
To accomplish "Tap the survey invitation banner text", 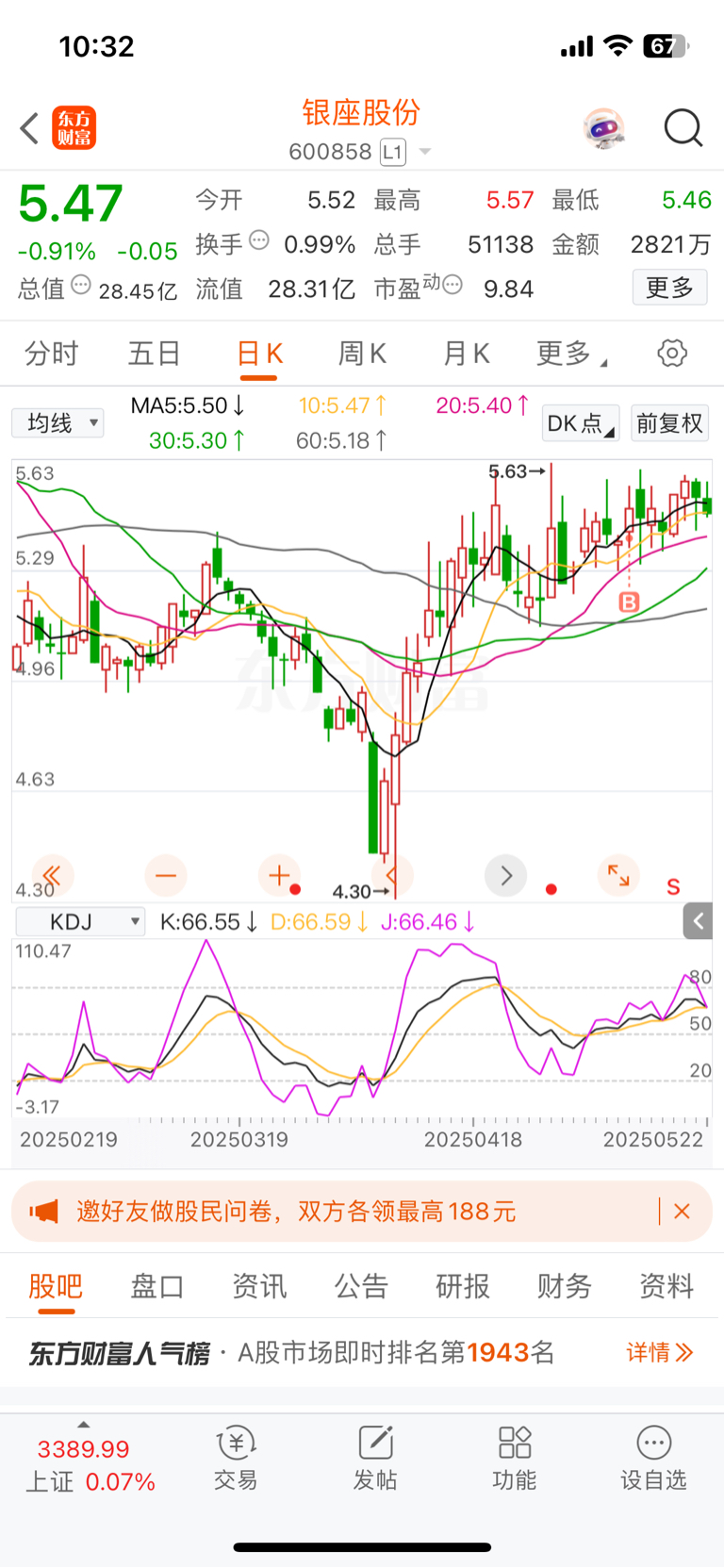I will 296,1212.
